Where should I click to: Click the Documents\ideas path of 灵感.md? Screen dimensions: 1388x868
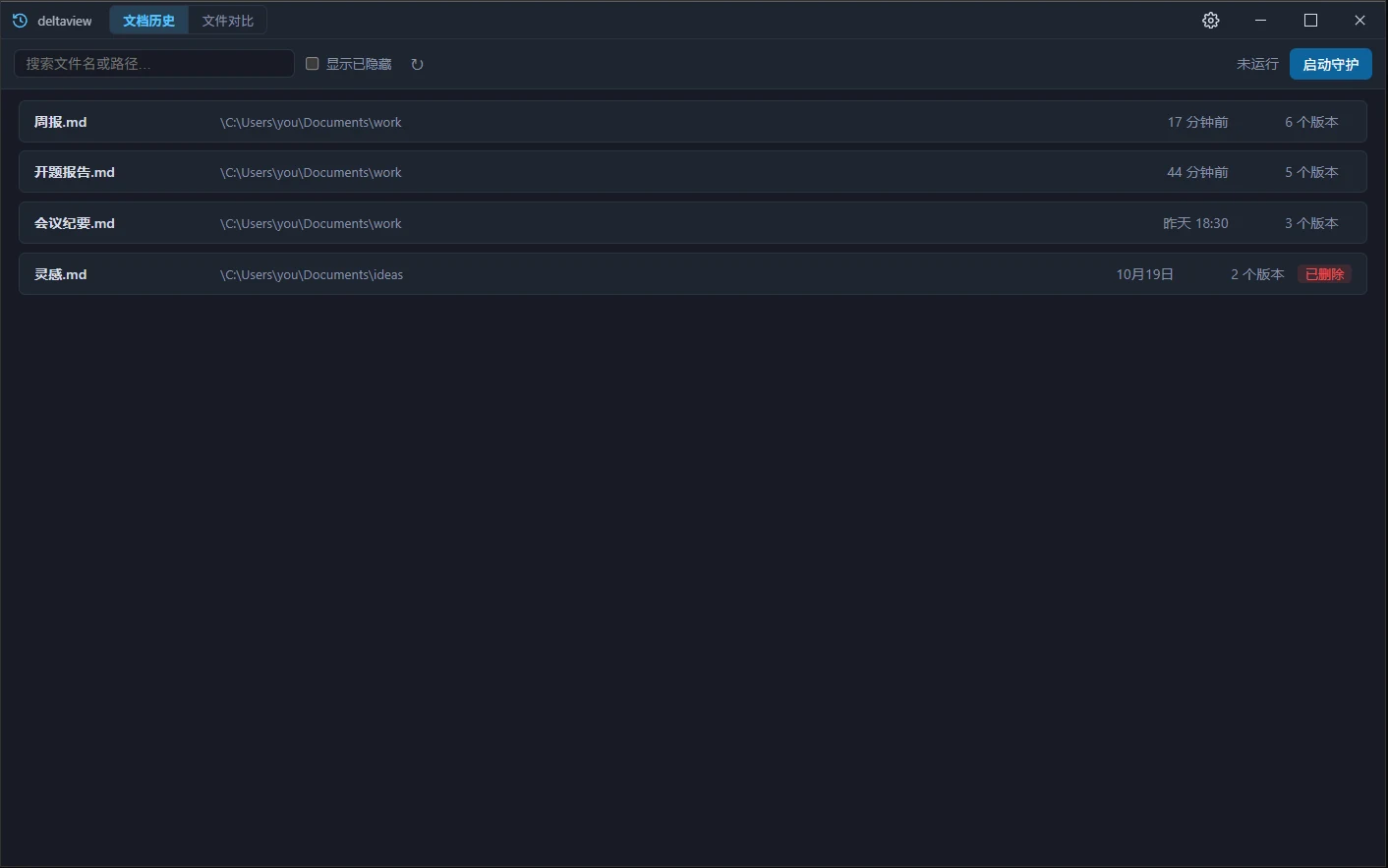[312, 274]
